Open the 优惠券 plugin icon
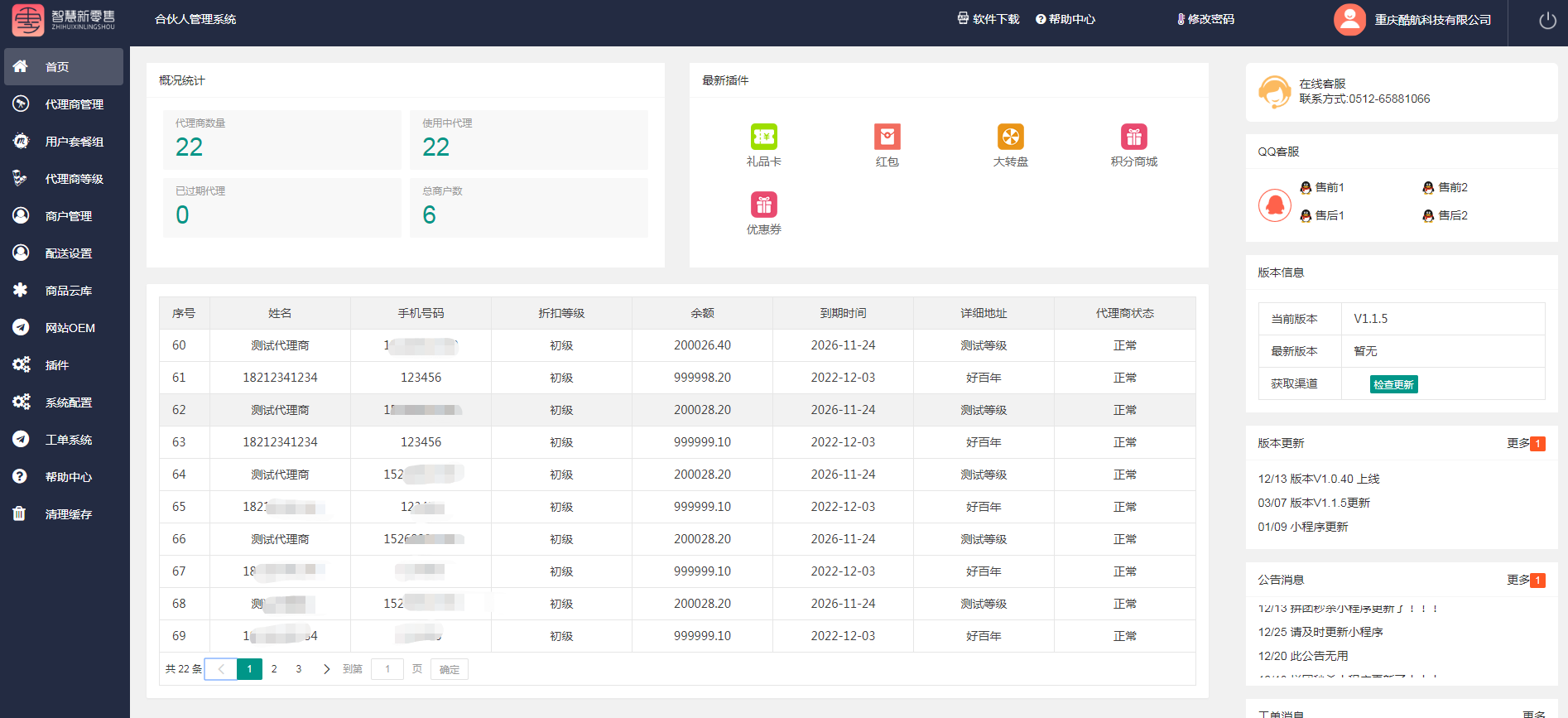This screenshot has height=718, width=1568. point(763,204)
